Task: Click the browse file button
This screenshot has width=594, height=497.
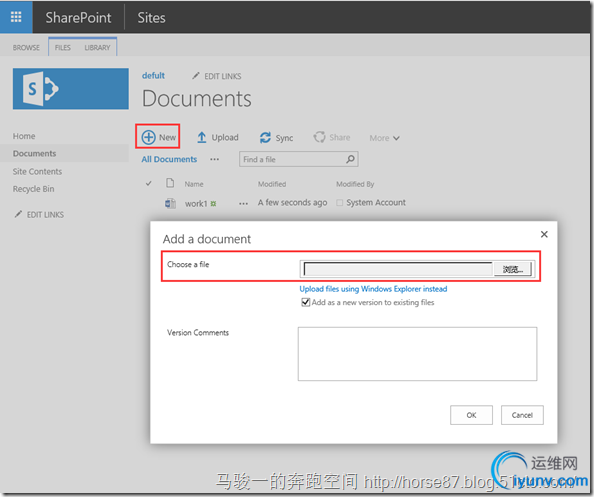Action: pyautogui.click(x=513, y=269)
